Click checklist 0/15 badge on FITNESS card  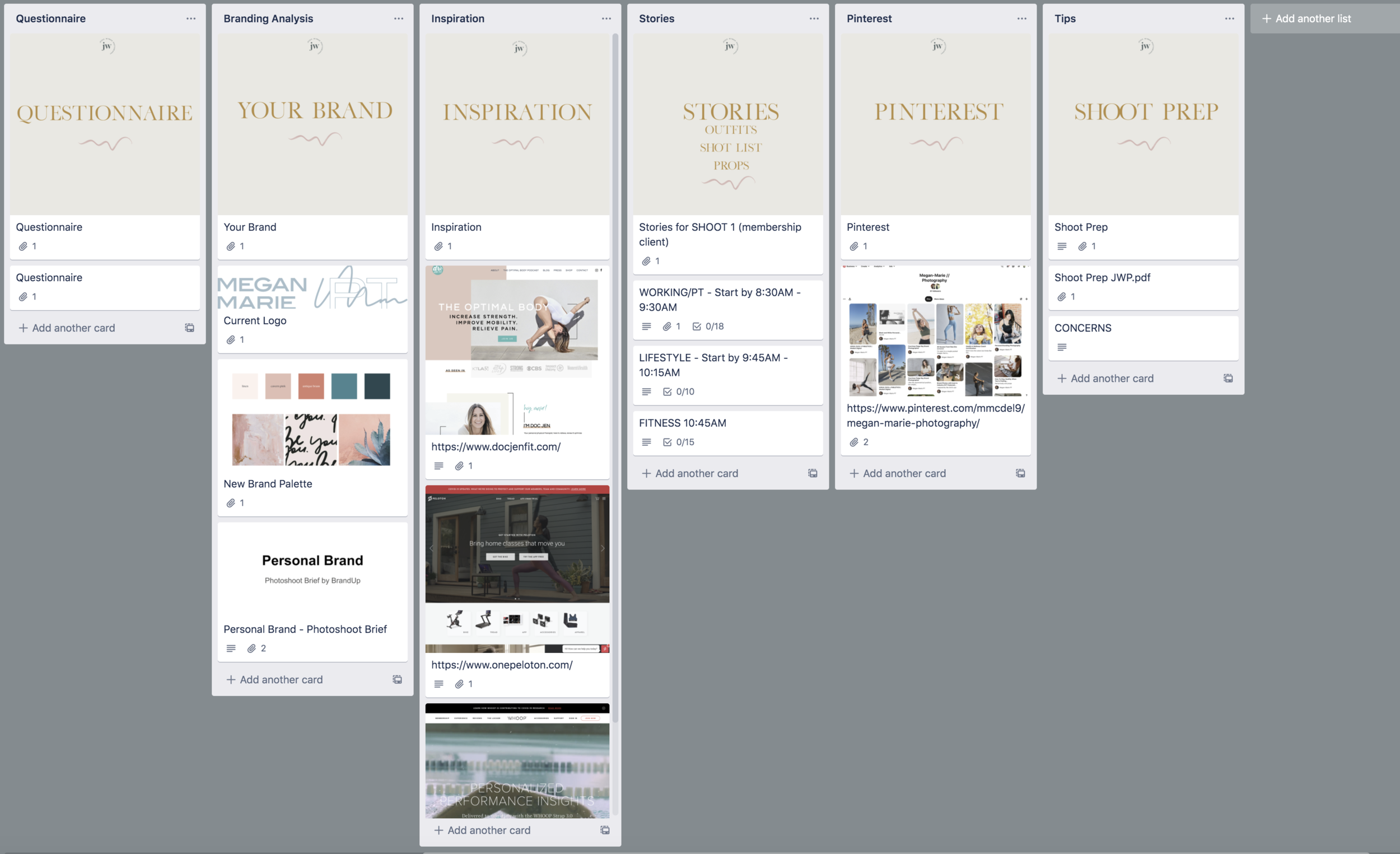tap(678, 442)
